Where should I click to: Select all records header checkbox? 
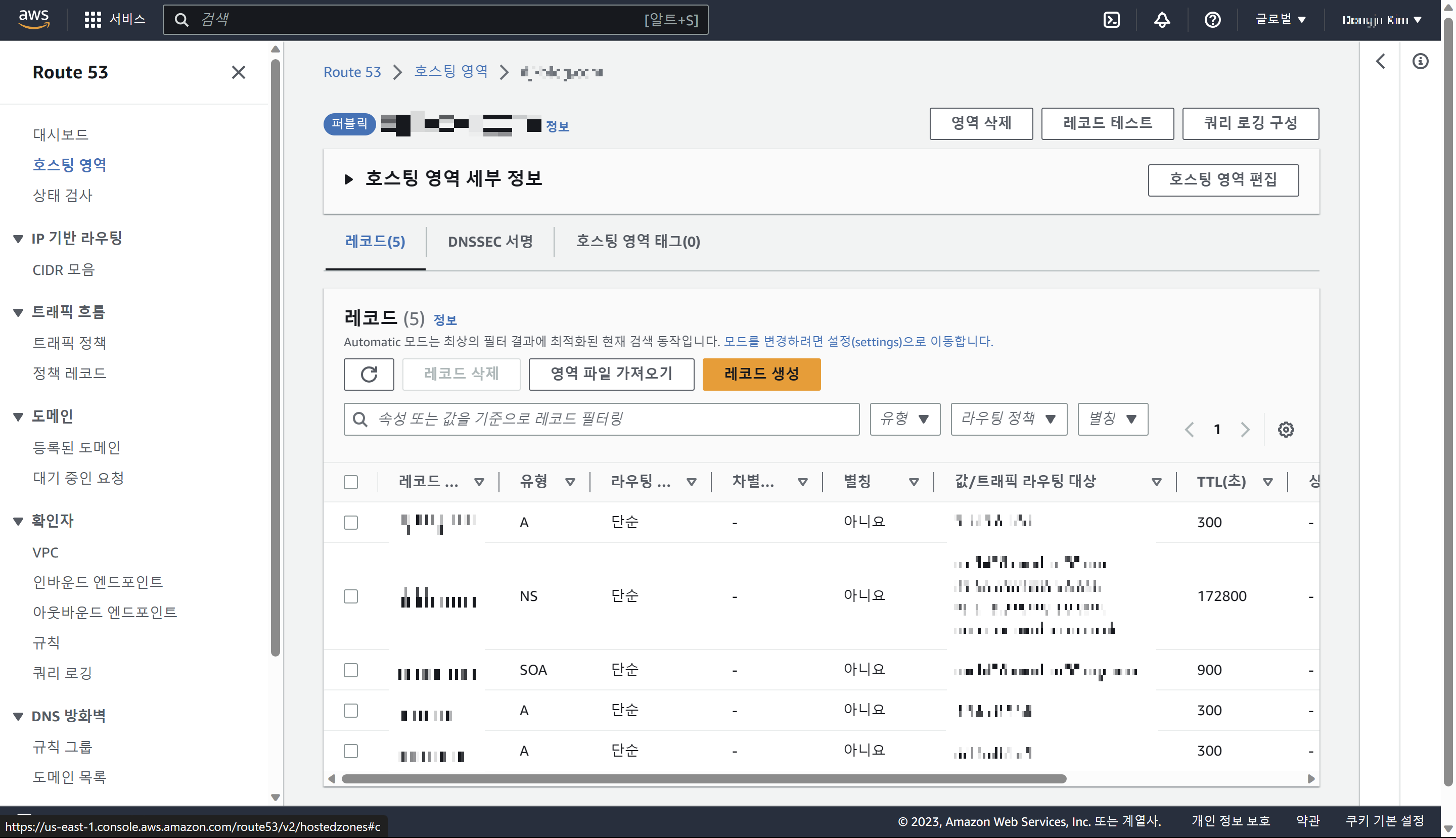(x=351, y=482)
